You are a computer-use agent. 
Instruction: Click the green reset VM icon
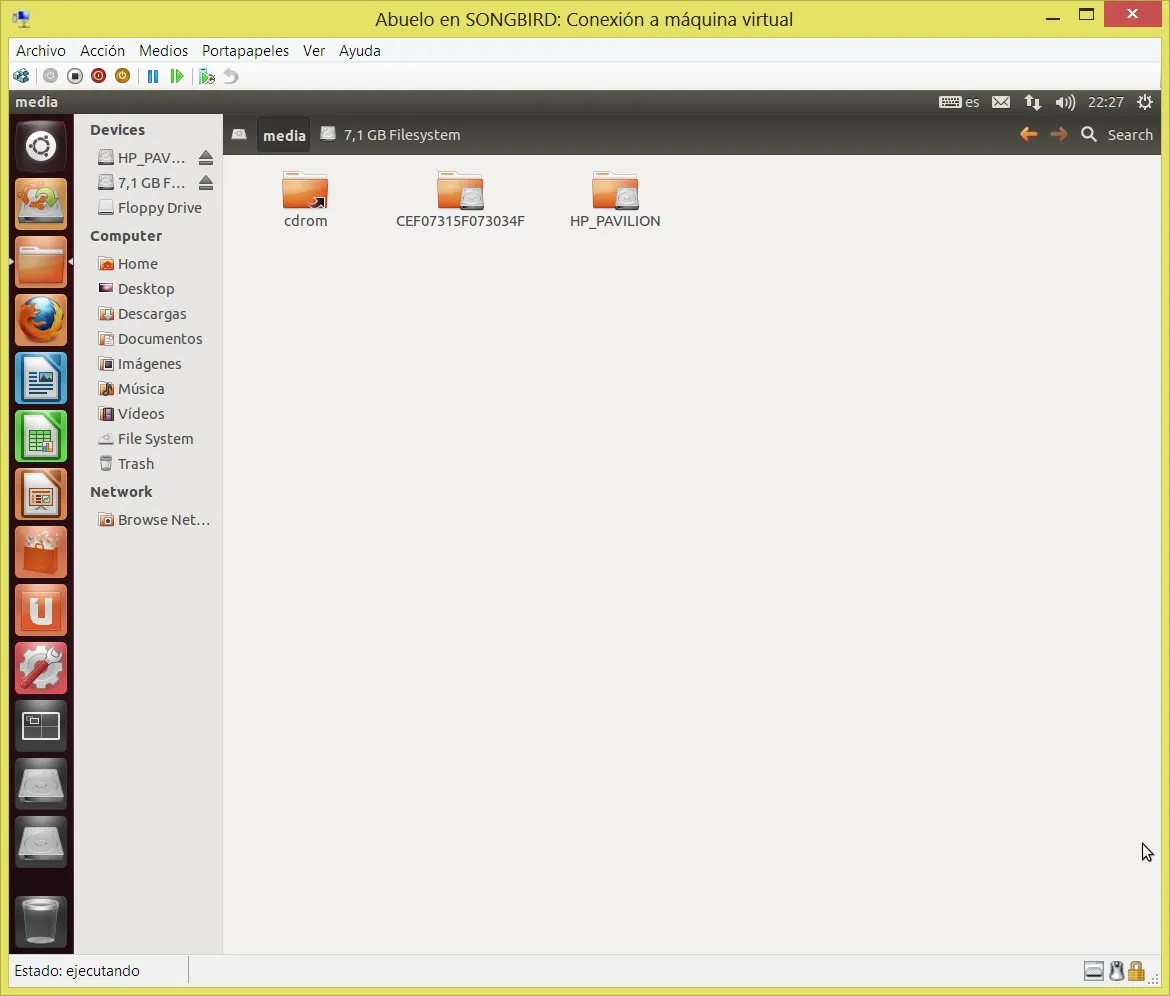pos(177,76)
